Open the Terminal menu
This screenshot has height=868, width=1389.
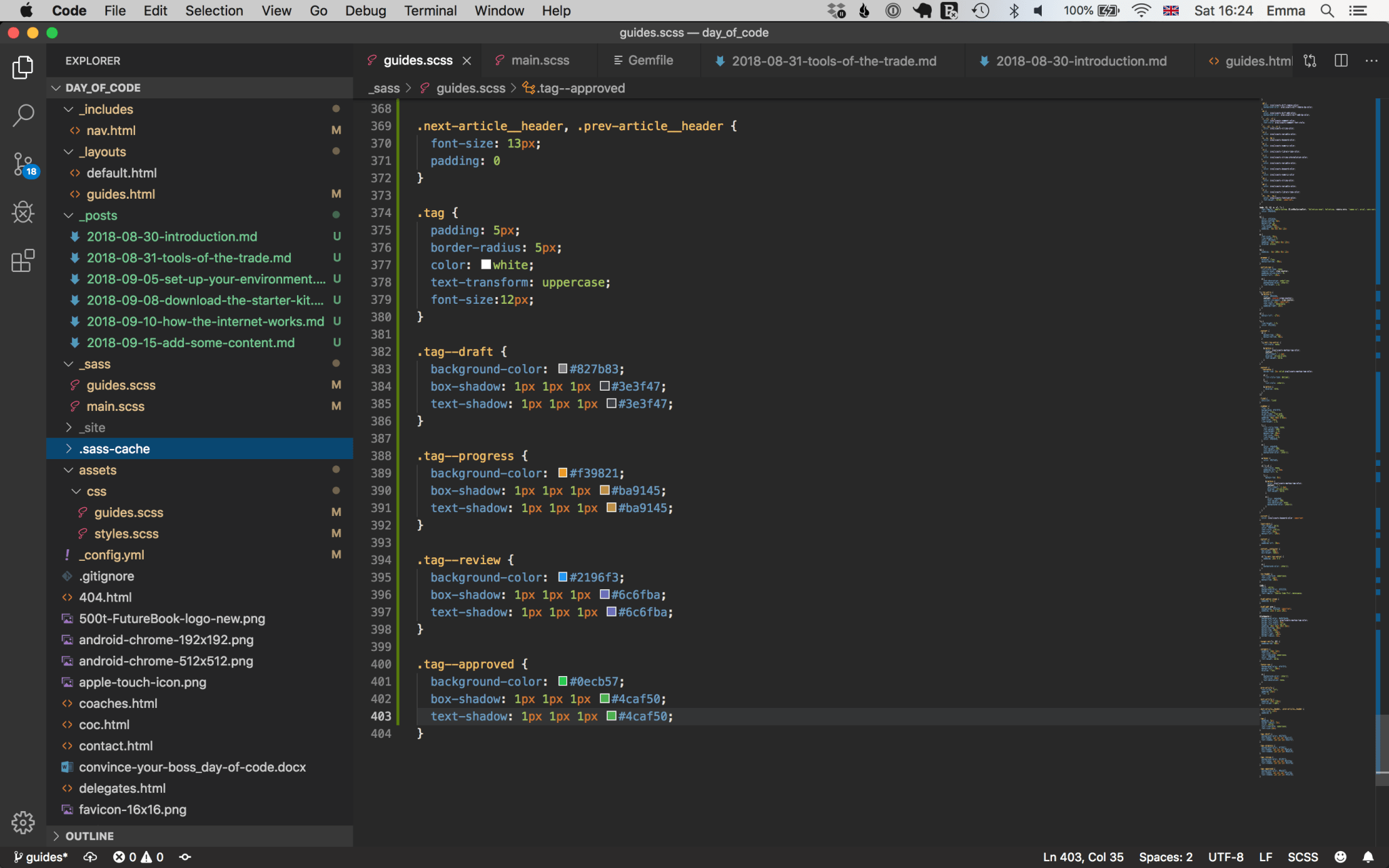point(430,11)
